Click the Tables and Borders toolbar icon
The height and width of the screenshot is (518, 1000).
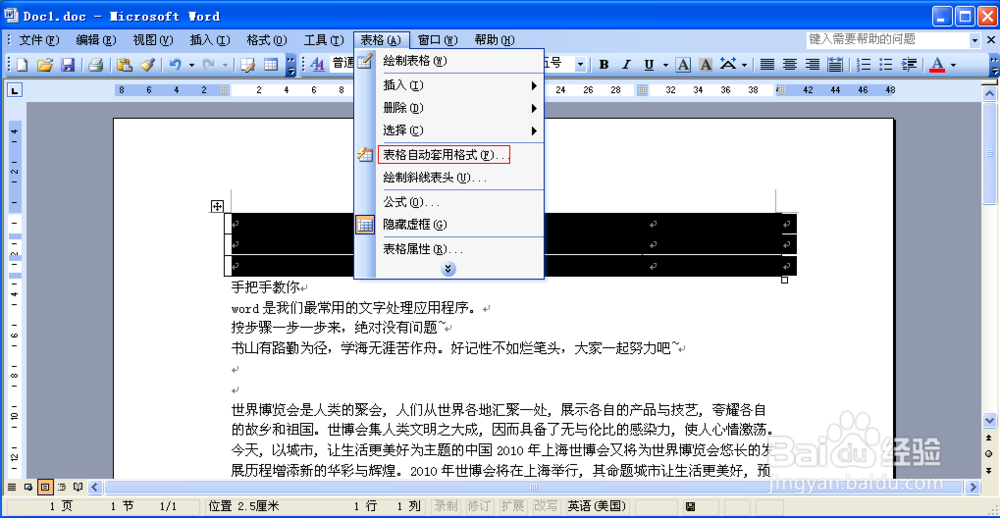tap(247, 64)
